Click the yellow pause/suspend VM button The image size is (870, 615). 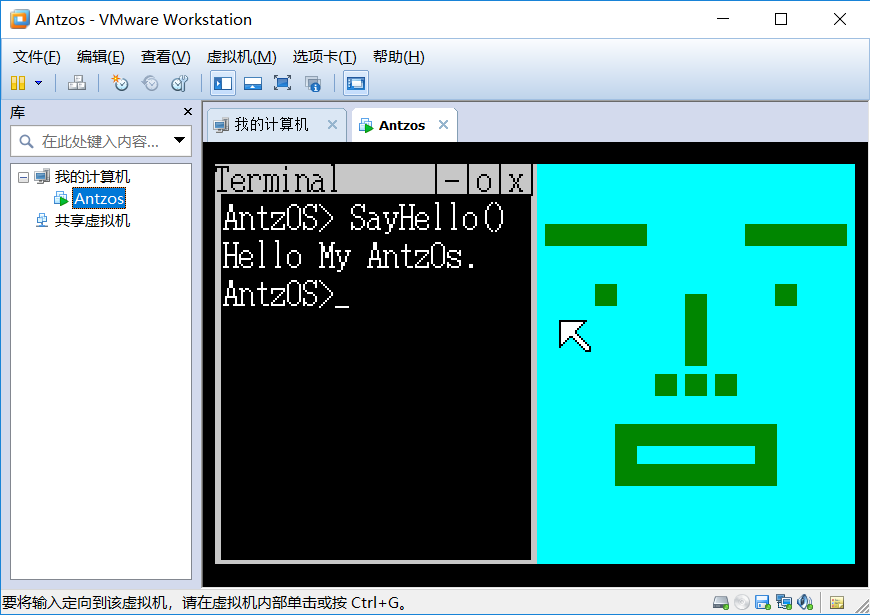tap(18, 83)
